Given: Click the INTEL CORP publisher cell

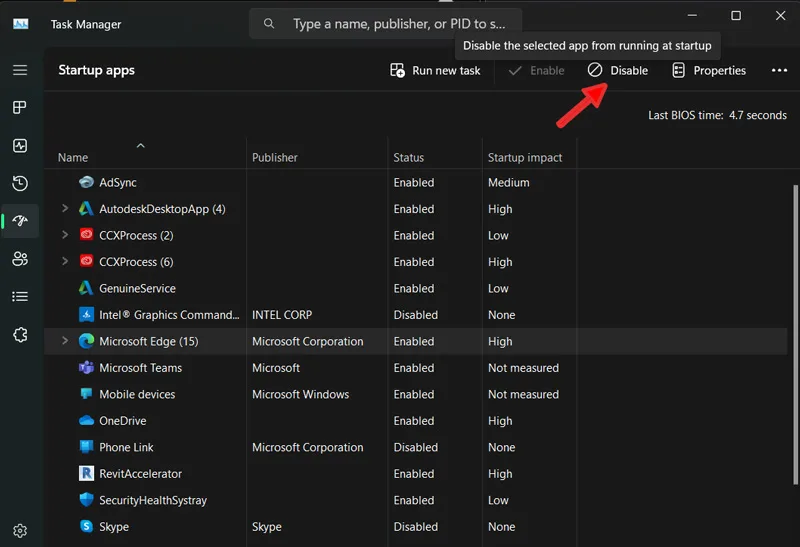Looking at the screenshot, I should click(x=282, y=315).
